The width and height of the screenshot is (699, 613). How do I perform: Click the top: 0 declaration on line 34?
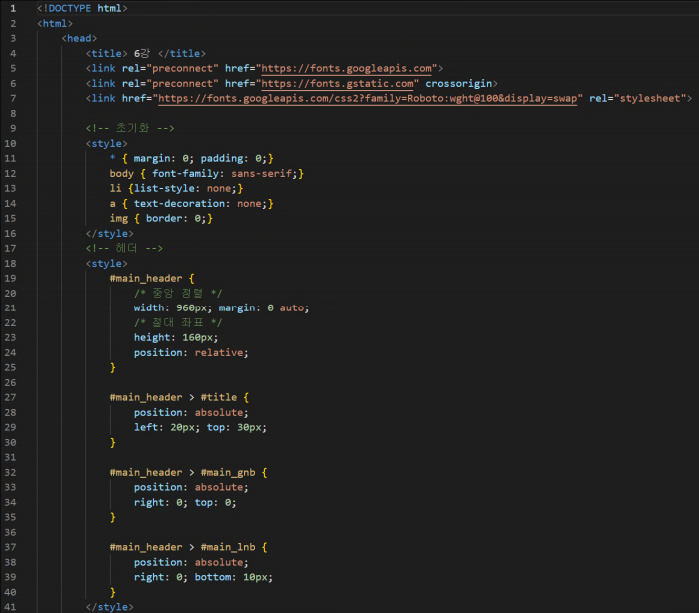[x=215, y=502]
